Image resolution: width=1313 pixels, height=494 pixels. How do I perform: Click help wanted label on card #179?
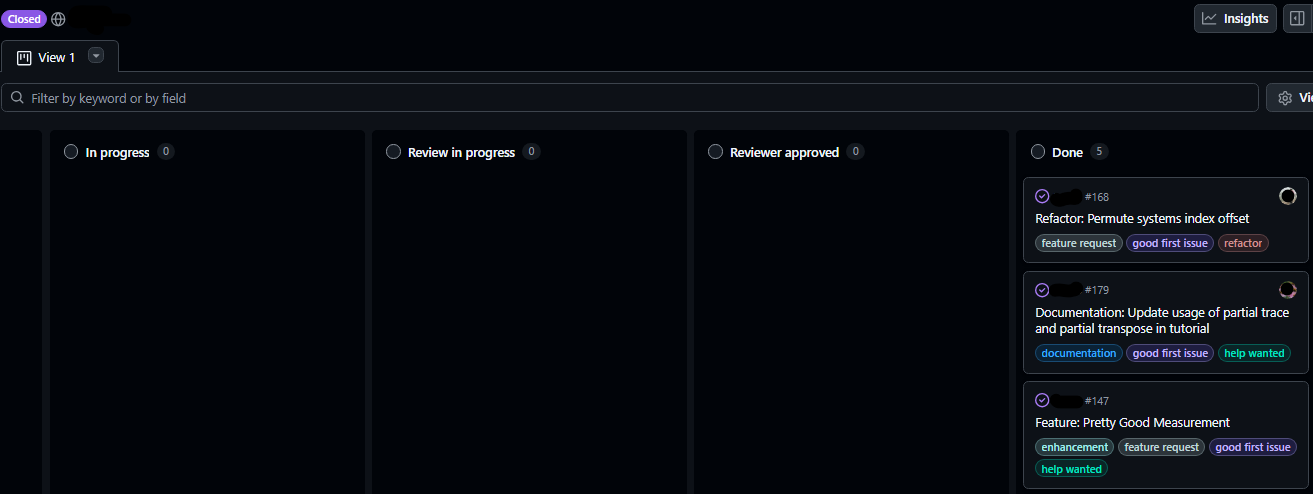click(1254, 353)
